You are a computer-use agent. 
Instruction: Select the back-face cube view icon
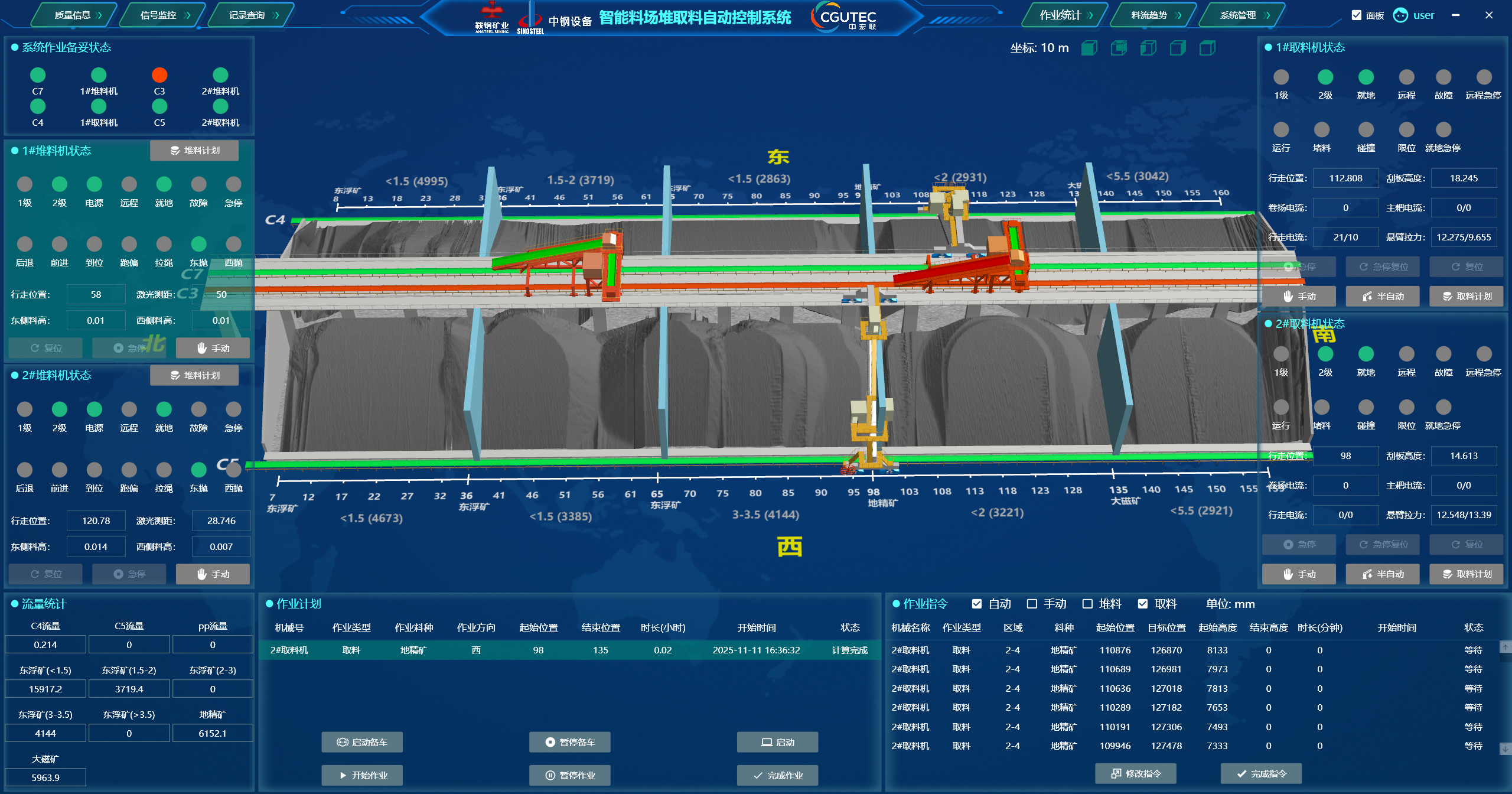tap(1119, 48)
